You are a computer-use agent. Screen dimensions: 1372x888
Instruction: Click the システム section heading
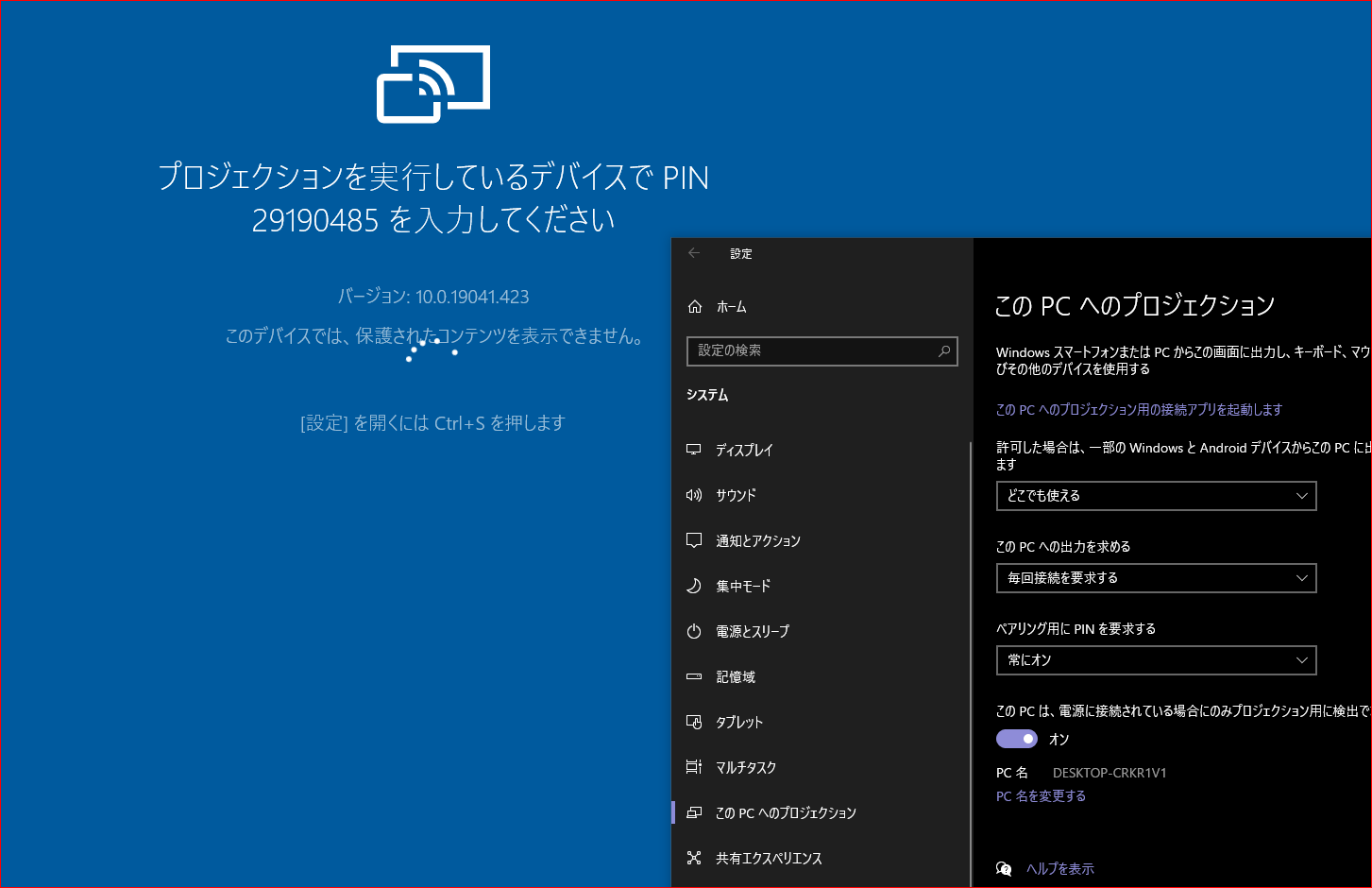tap(707, 395)
